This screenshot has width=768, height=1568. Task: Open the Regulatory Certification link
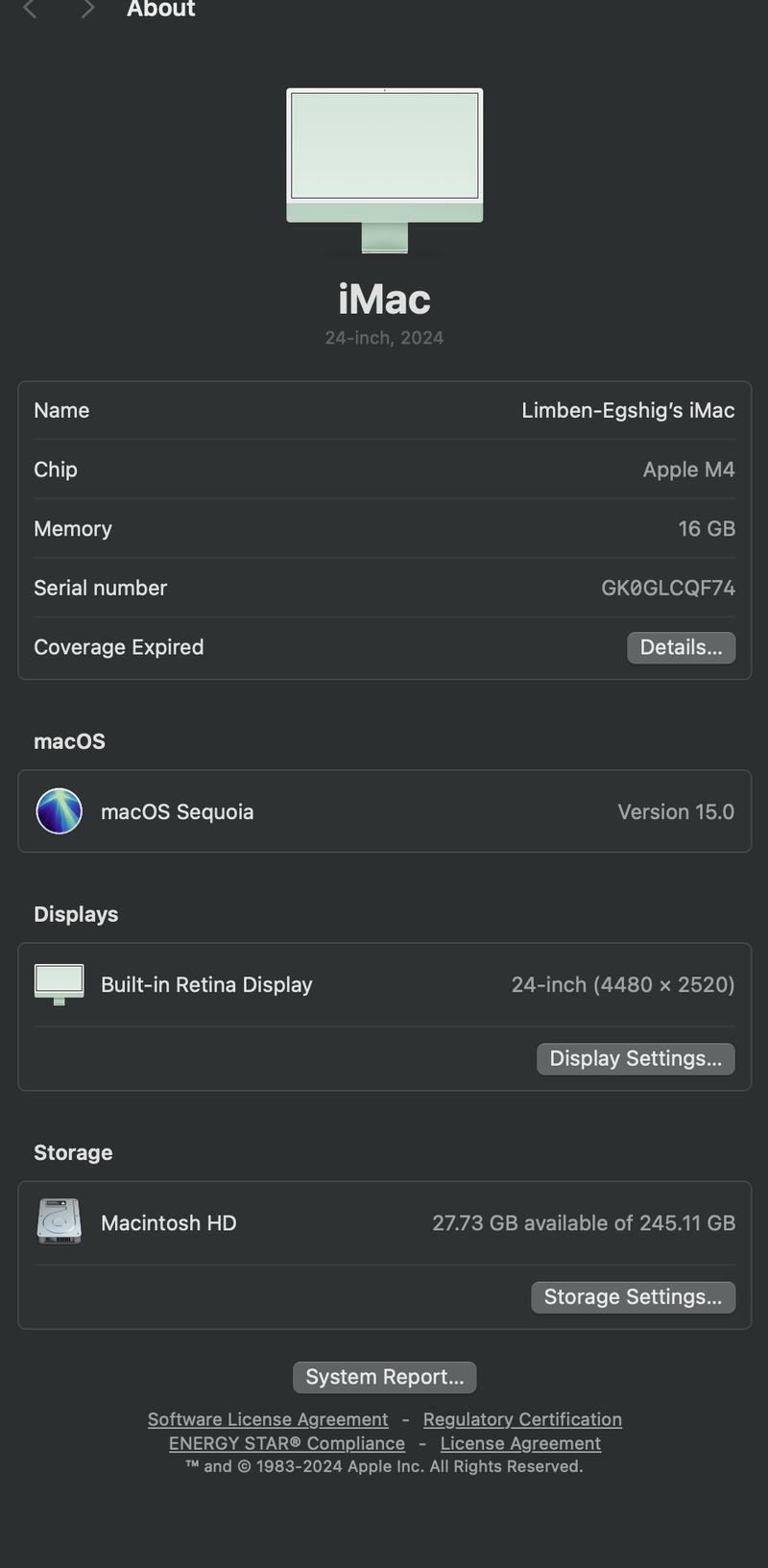(522, 1419)
